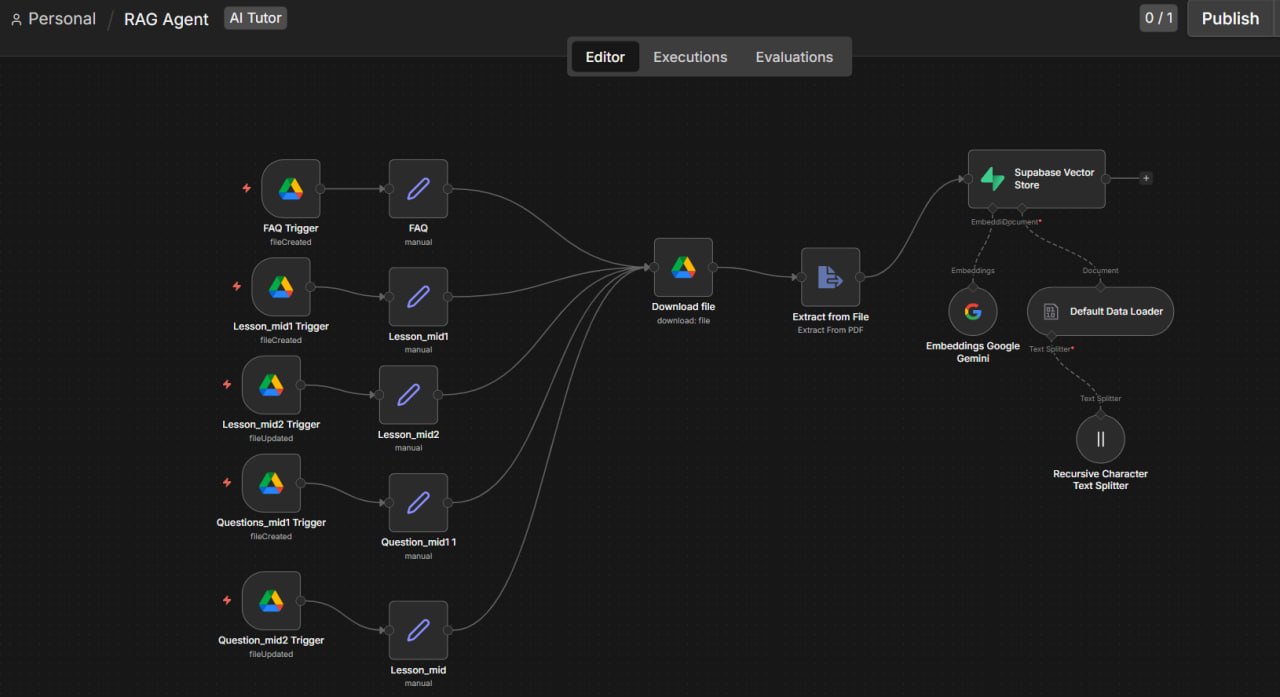Click the Extract From PDF subtitle
This screenshot has height=697, width=1280.
[830, 330]
